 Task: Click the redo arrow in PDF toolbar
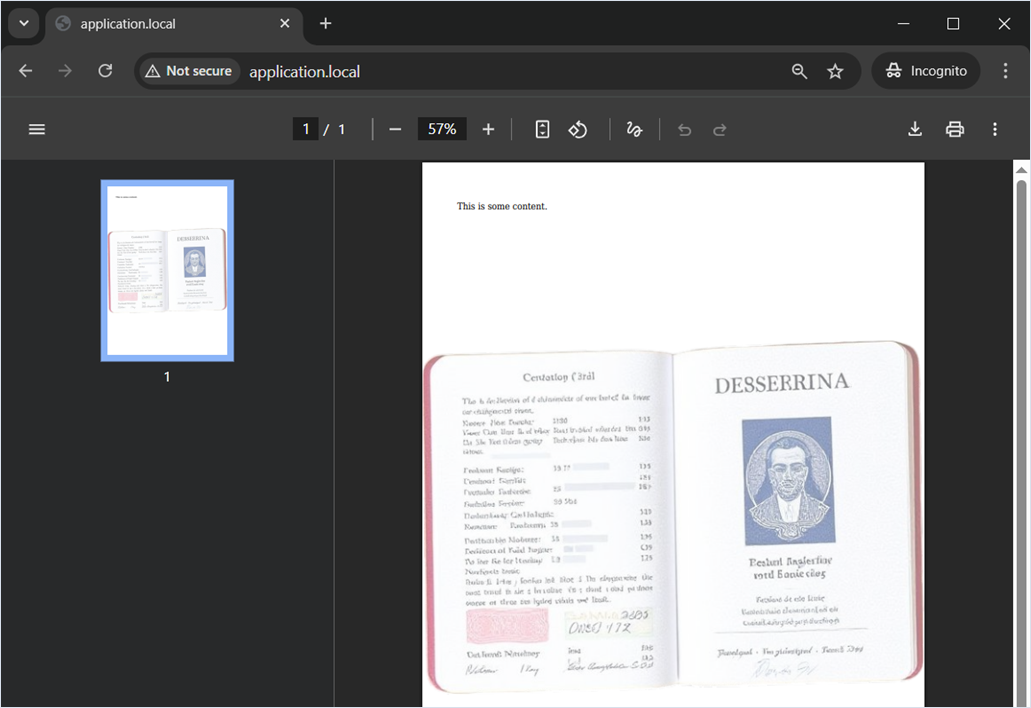tap(719, 129)
